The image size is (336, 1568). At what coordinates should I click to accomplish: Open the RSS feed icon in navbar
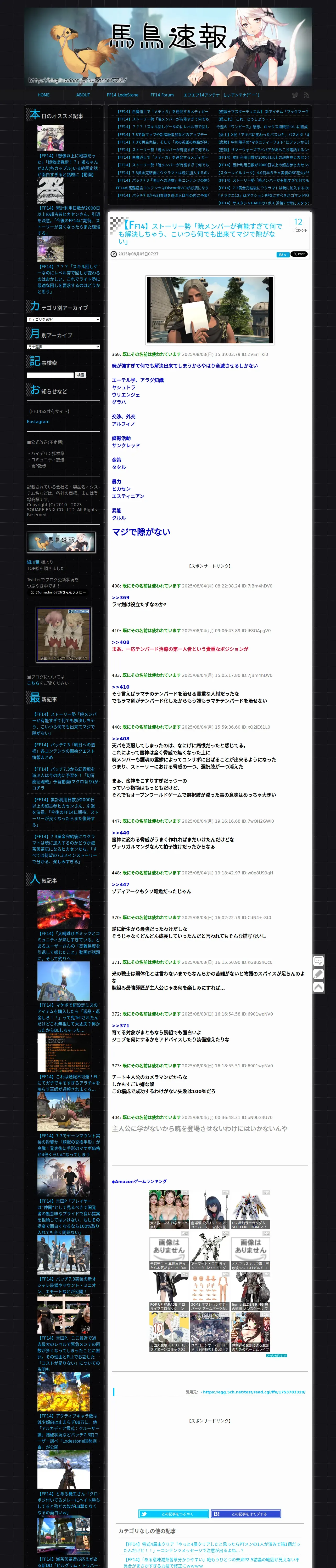pos(306,95)
